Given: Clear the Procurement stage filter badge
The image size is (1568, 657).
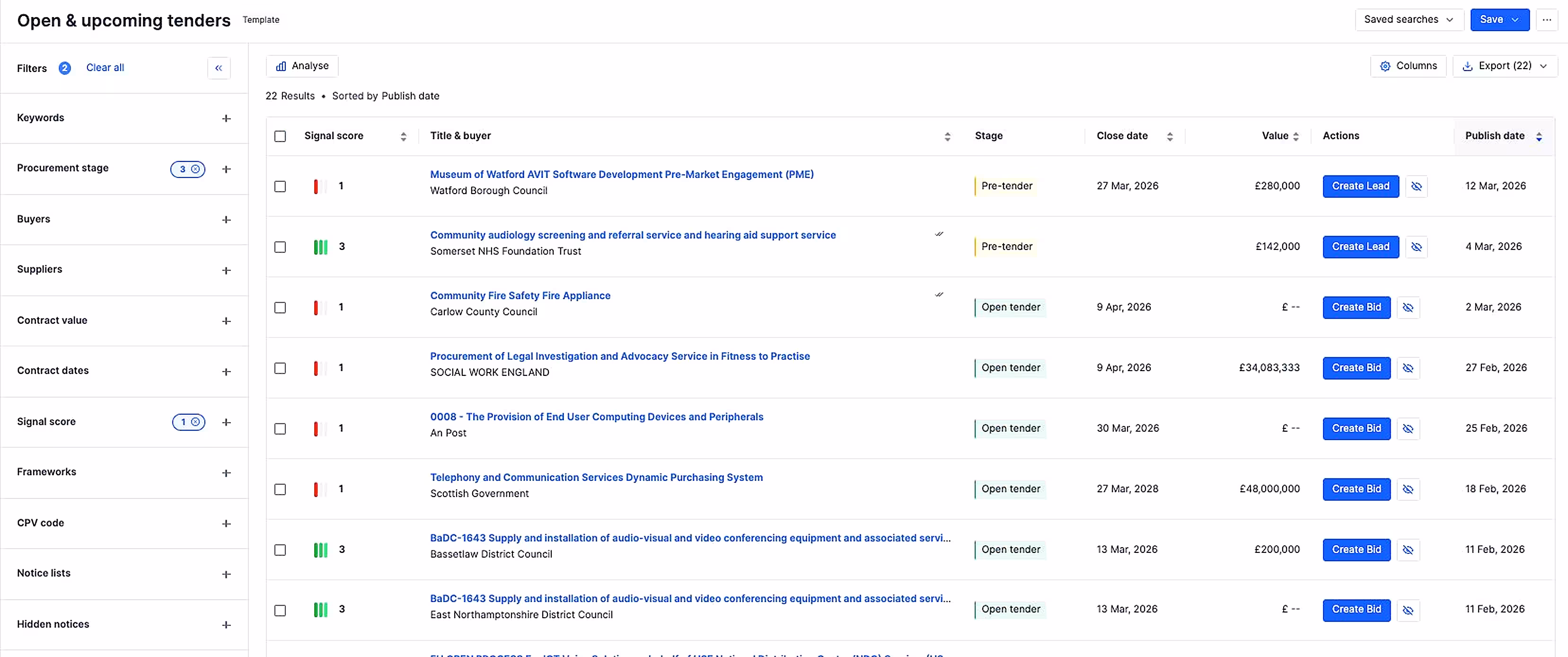Looking at the screenshot, I should (x=195, y=169).
